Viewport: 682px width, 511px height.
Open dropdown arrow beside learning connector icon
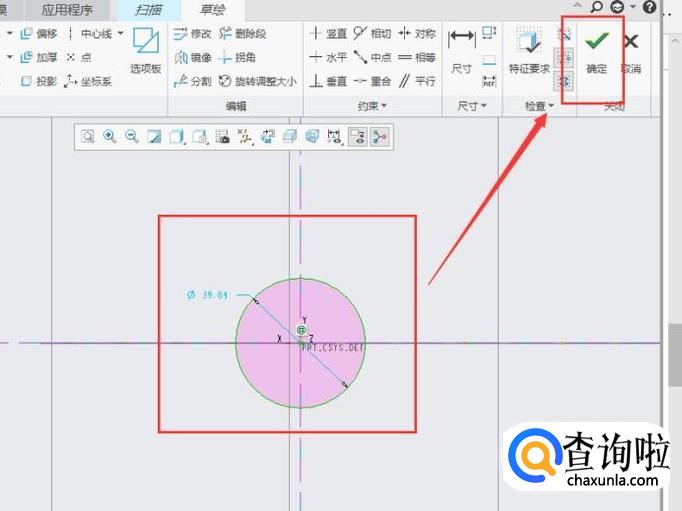point(633,7)
